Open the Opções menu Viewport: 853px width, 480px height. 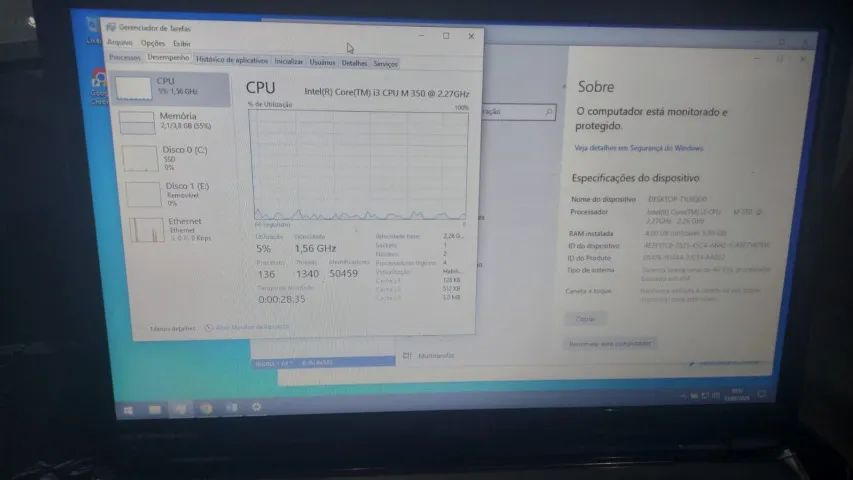[152, 43]
